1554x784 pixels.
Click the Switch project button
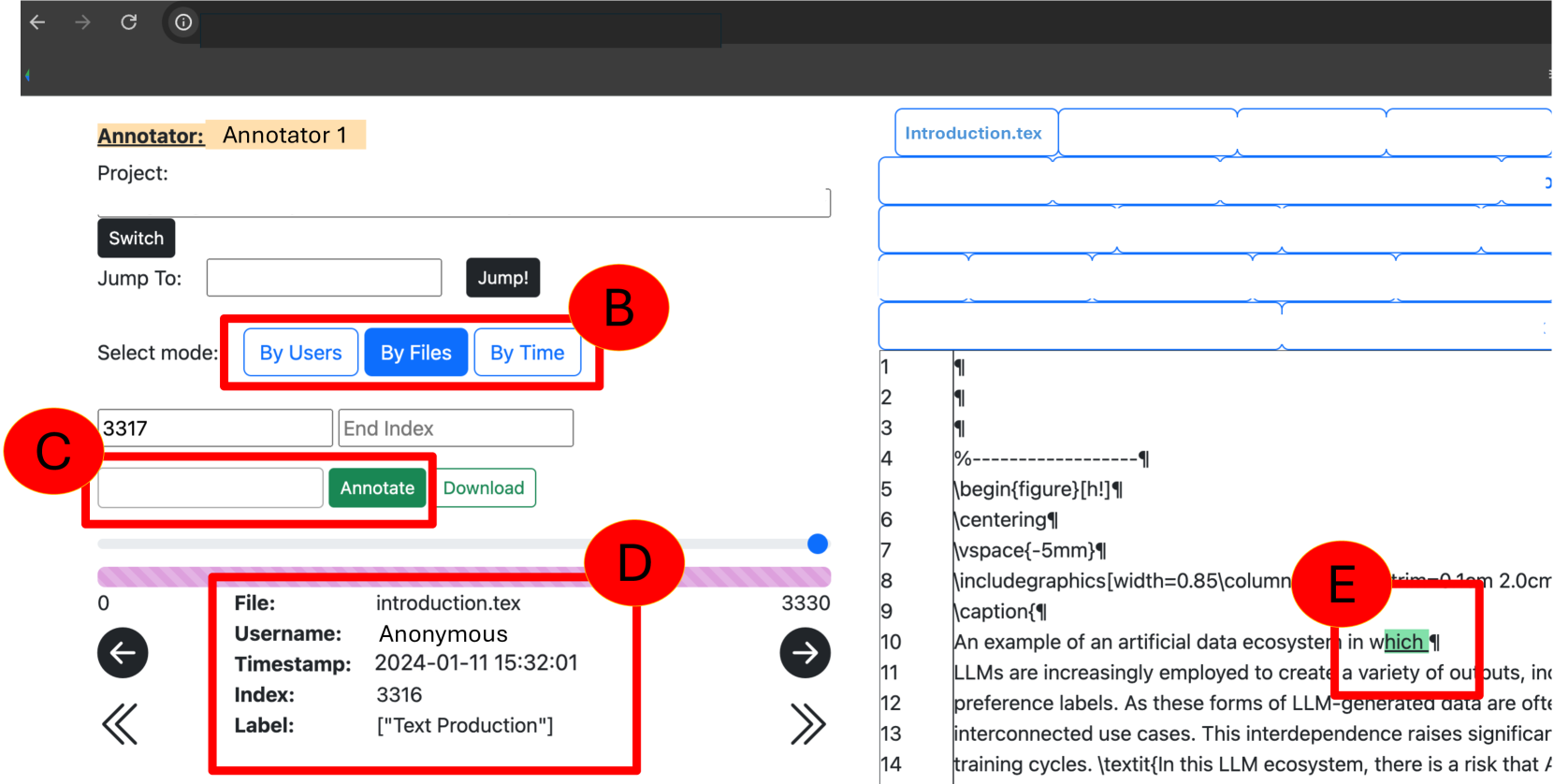[x=136, y=238]
